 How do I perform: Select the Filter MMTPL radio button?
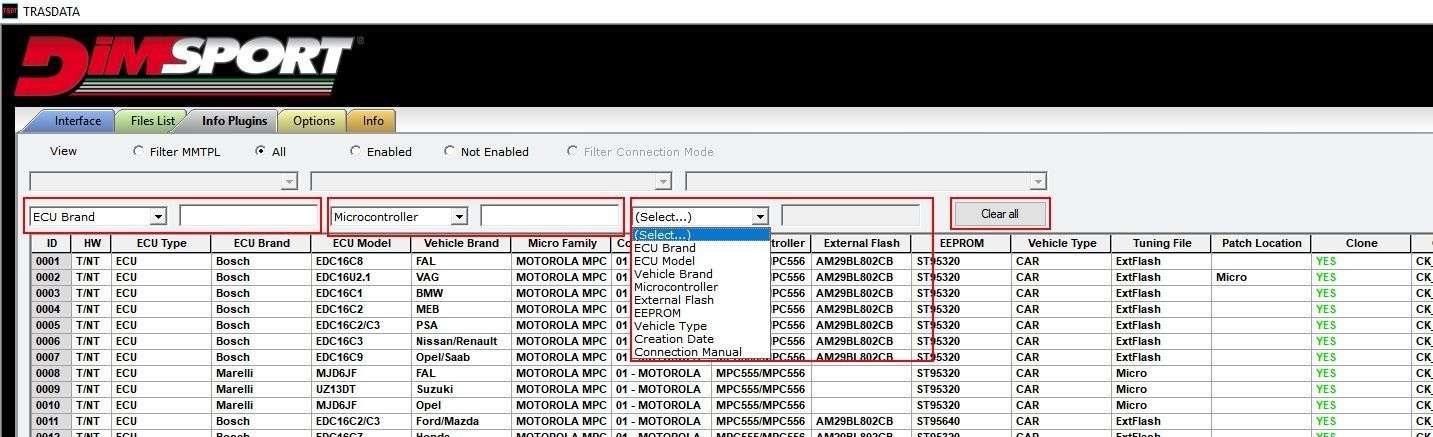[x=138, y=152]
